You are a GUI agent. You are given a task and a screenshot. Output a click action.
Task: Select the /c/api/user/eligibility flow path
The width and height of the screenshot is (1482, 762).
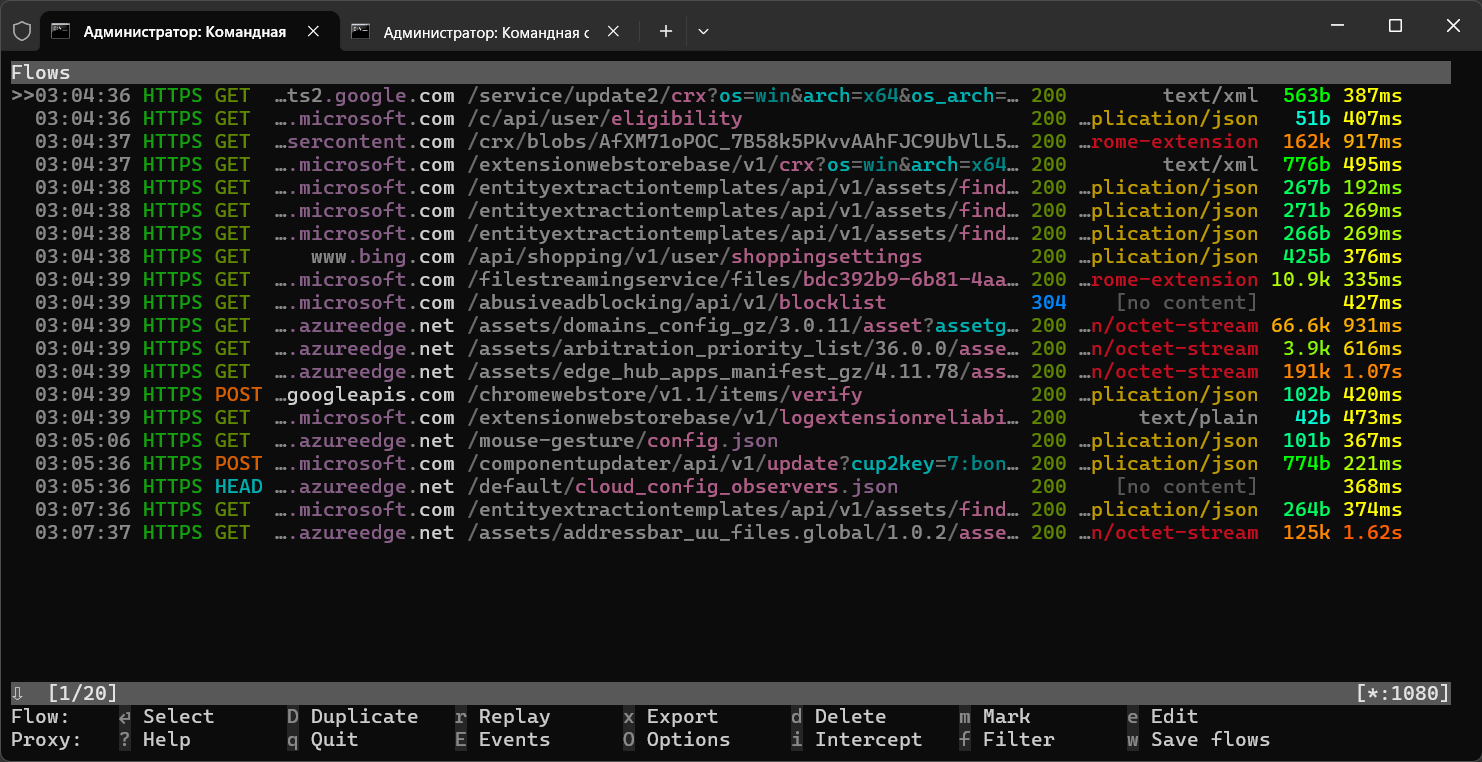(605, 119)
